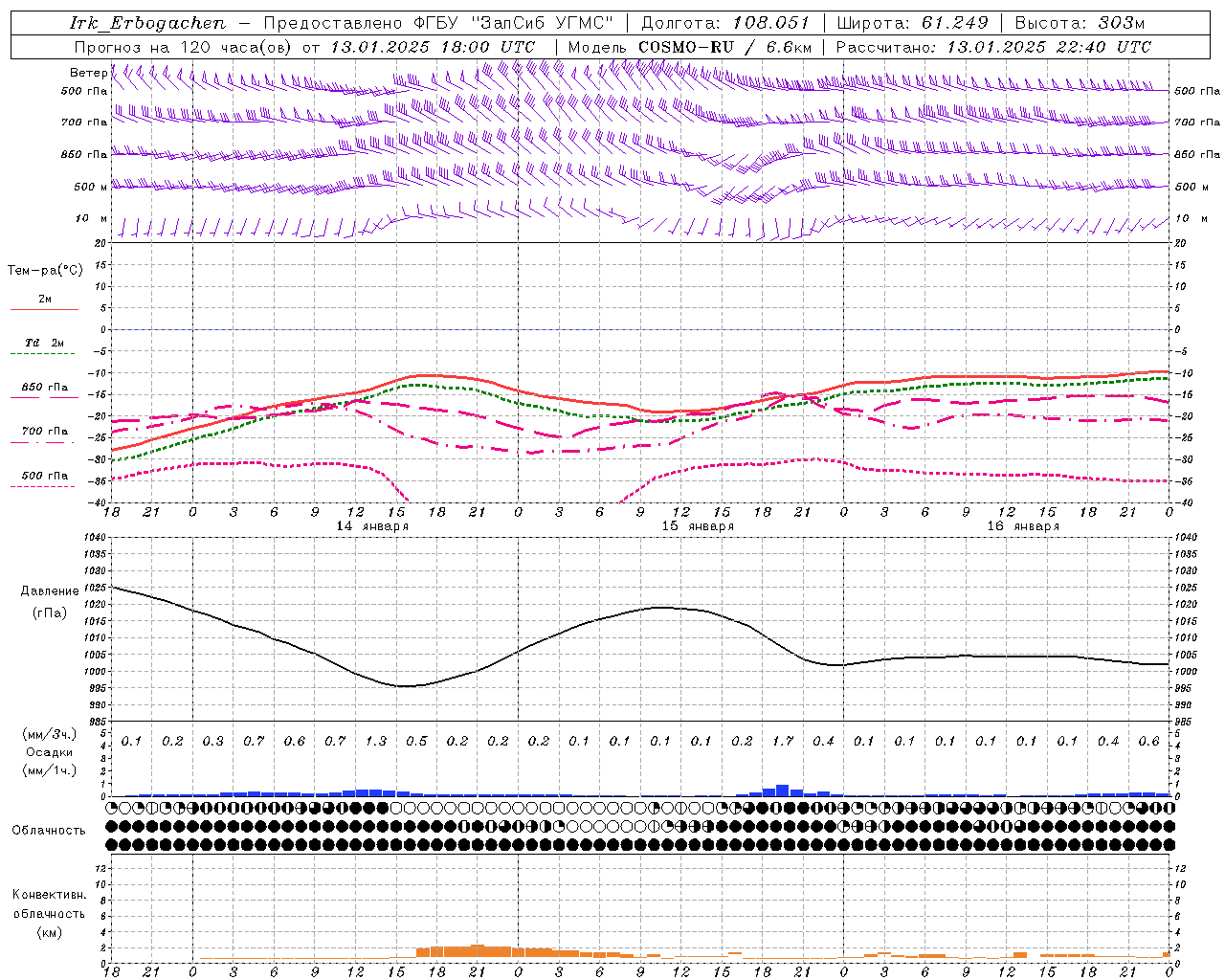This screenshot has width=1225, height=980.
Task: Click the precipitation value '0.5'
Action: [x=416, y=741]
